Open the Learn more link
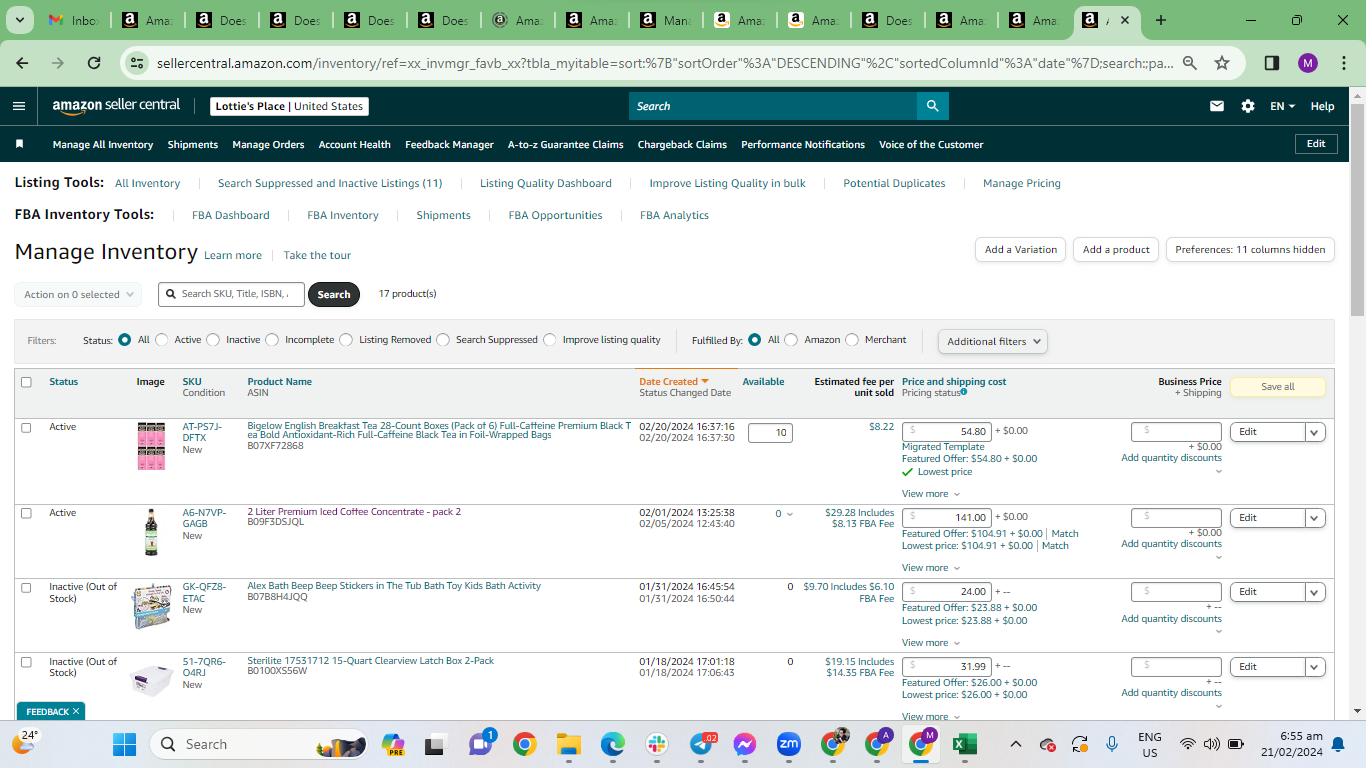The image size is (1366, 768). 233,255
